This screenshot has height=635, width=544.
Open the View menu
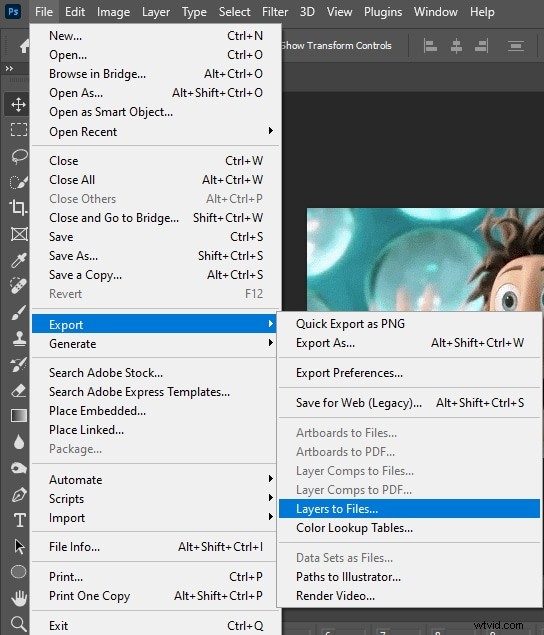339,12
